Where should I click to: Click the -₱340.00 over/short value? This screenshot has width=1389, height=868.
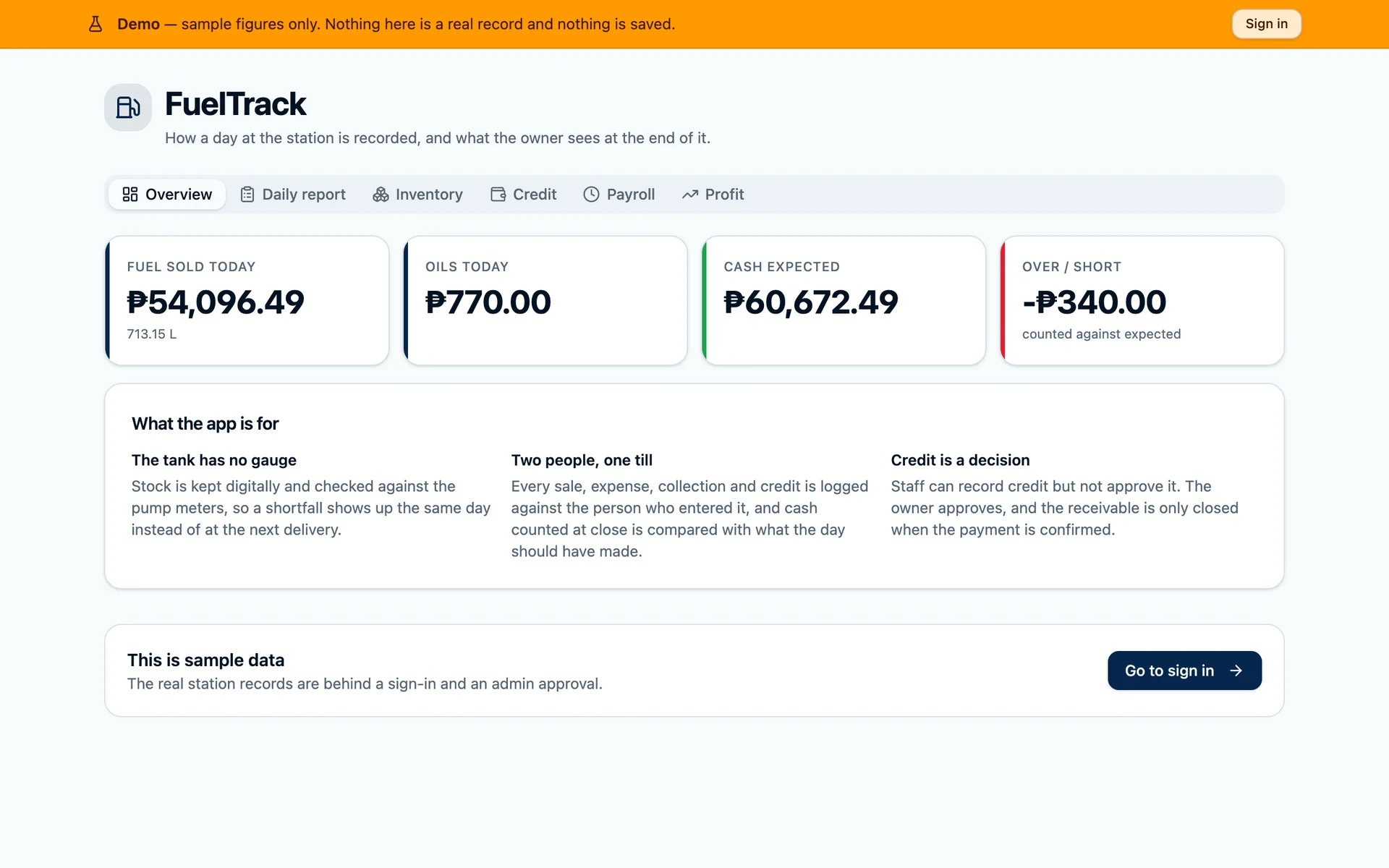[x=1094, y=302]
